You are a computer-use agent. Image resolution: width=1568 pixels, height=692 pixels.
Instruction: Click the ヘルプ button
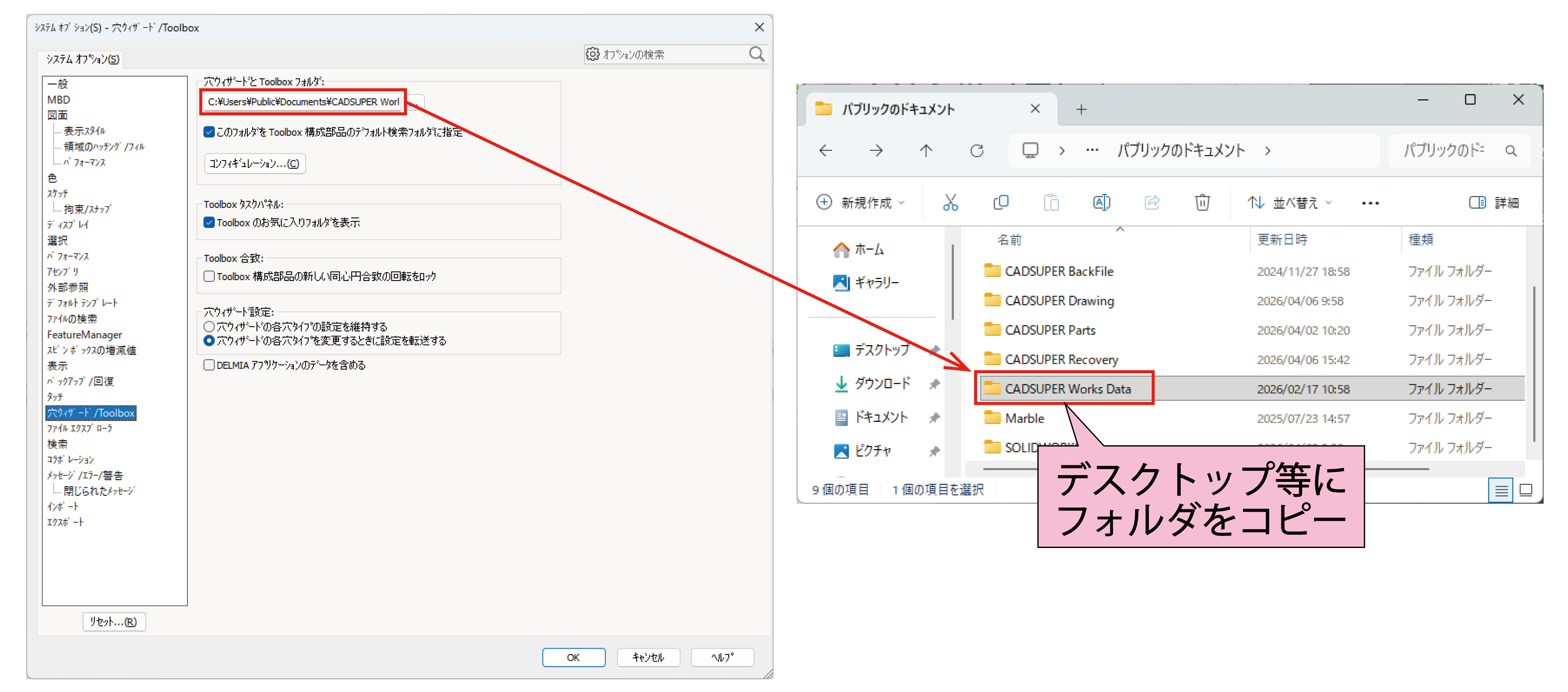[722, 657]
